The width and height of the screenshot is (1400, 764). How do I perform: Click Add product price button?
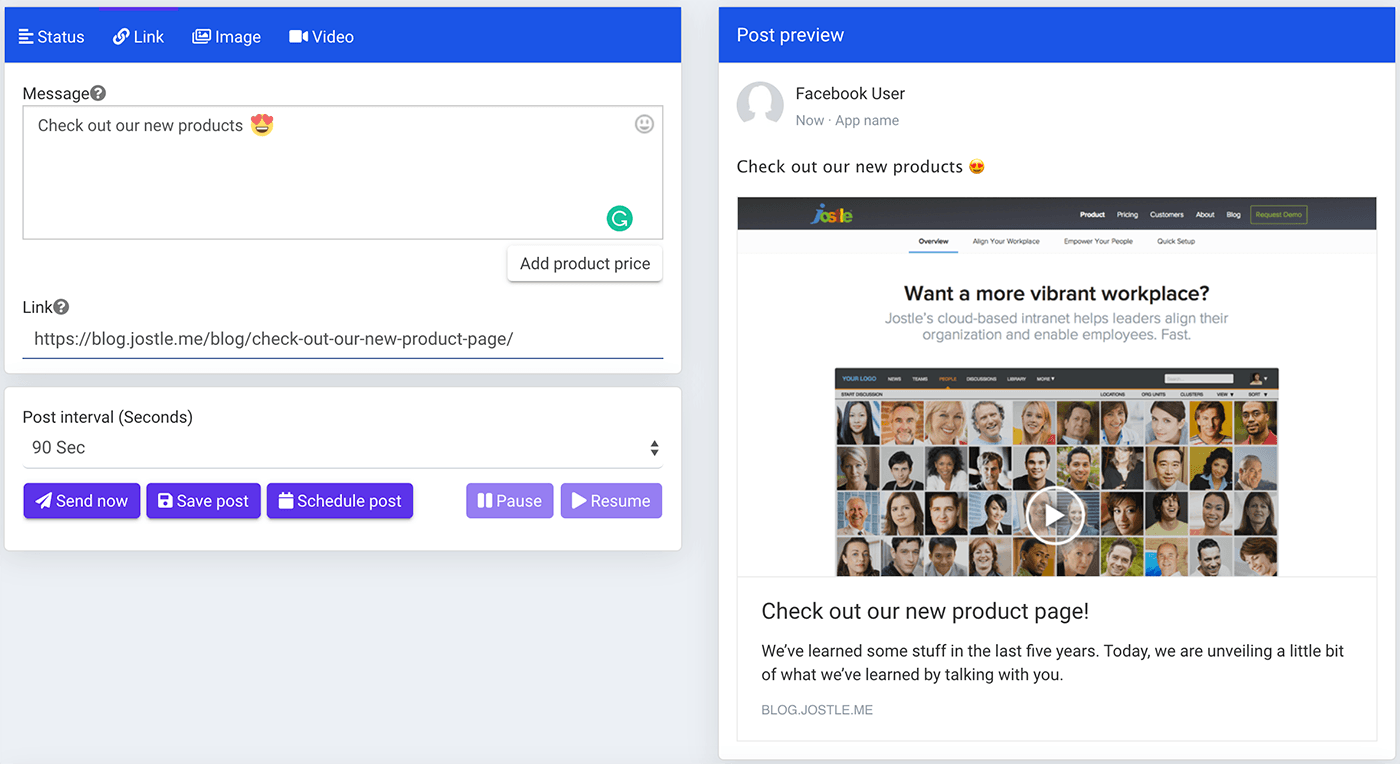[x=585, y=264]
